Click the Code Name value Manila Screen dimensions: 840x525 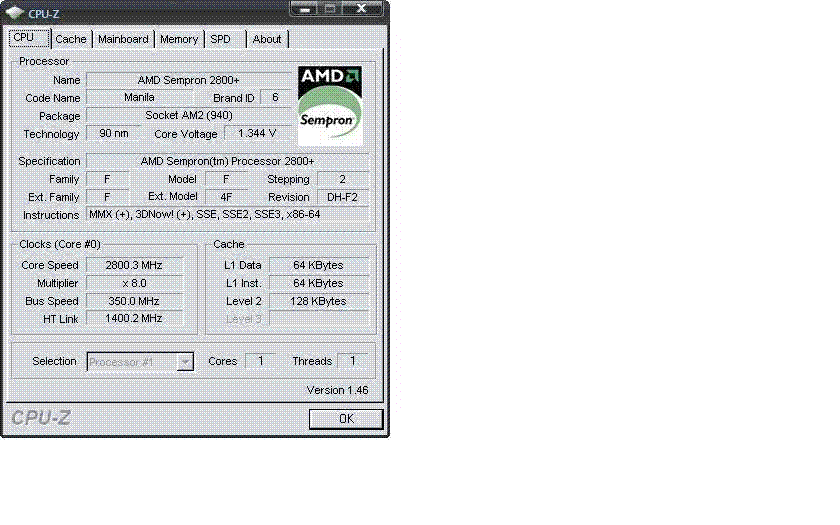click(139, 98)
